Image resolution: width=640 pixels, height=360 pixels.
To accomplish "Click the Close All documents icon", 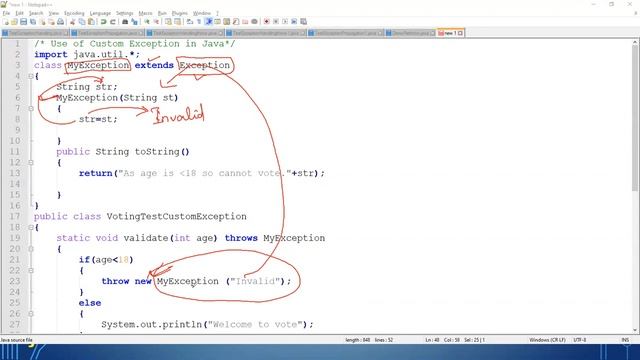I will click(x=51, y=21).
